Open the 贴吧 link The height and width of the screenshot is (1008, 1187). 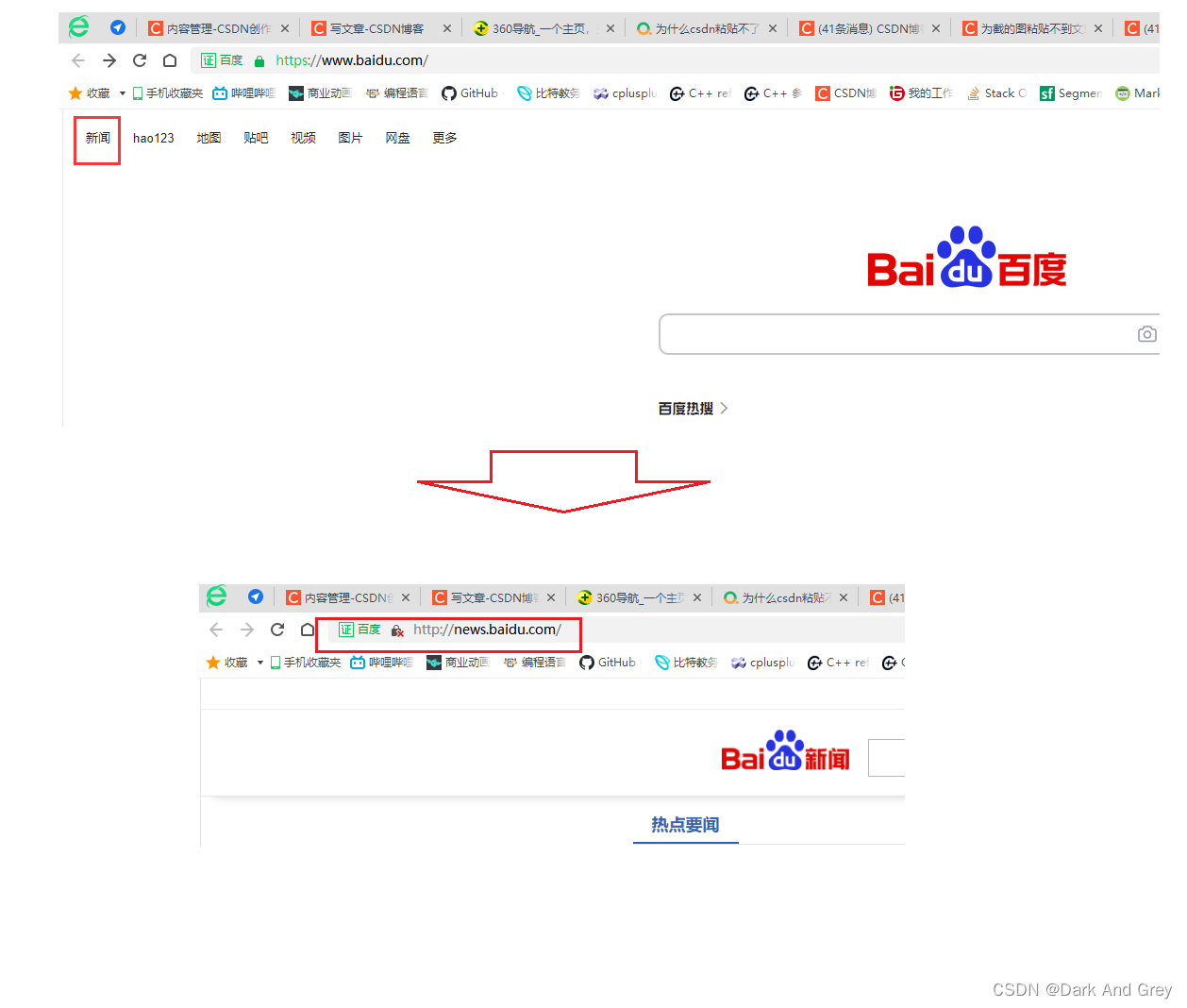(256, 138)
